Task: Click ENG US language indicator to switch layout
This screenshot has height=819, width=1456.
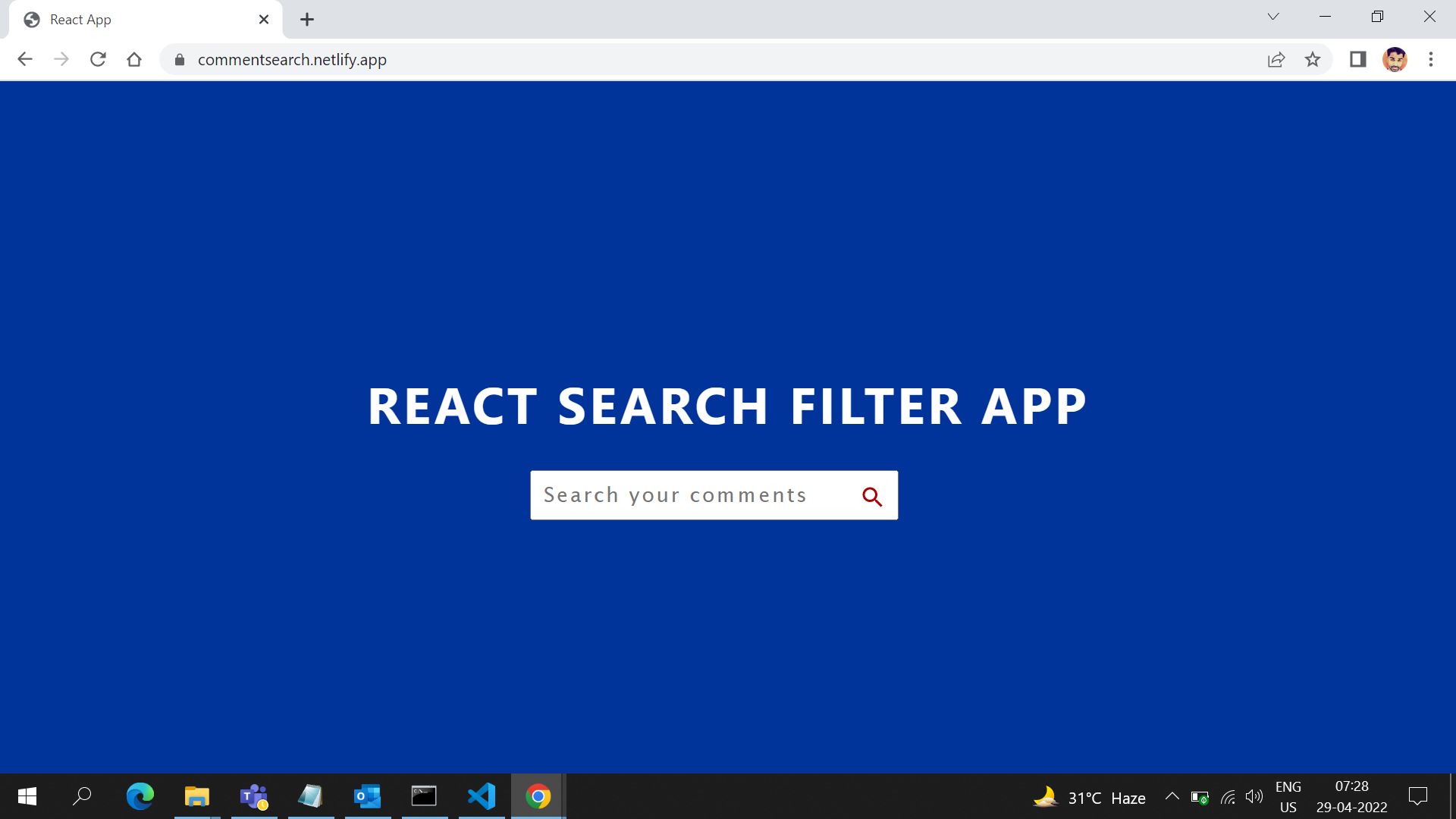Action: pyautogui.click(x=1288, y=796)
